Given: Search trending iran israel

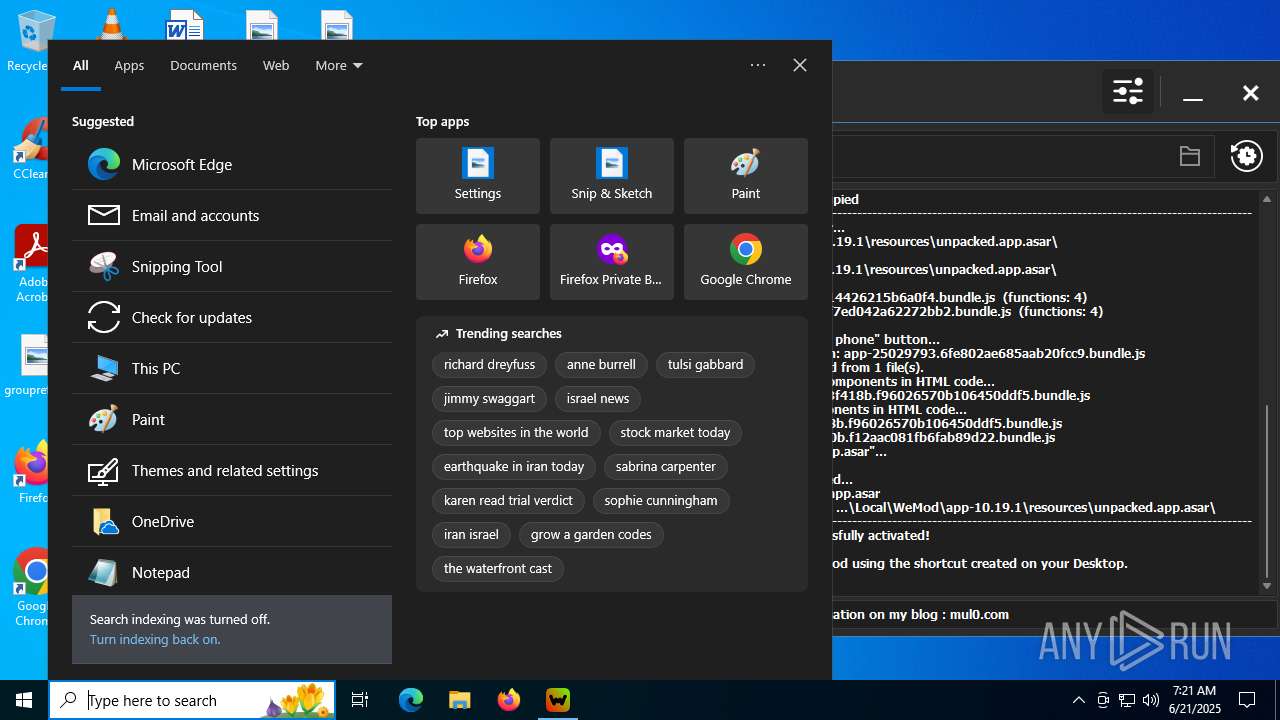Looking at the screenshot, I should (x=471, y=535).
